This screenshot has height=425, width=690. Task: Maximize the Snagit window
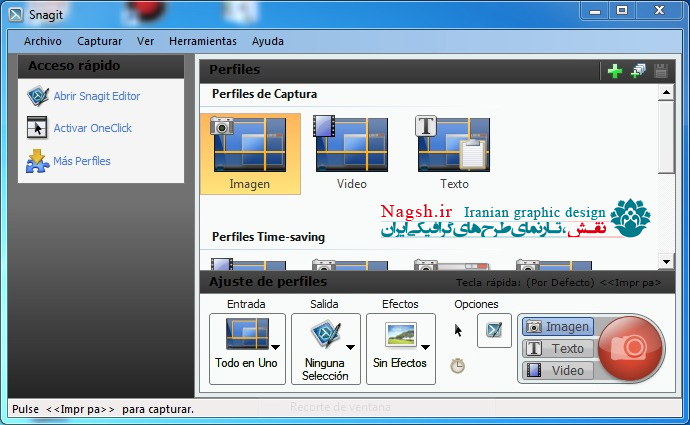click(x=622, y=11)
